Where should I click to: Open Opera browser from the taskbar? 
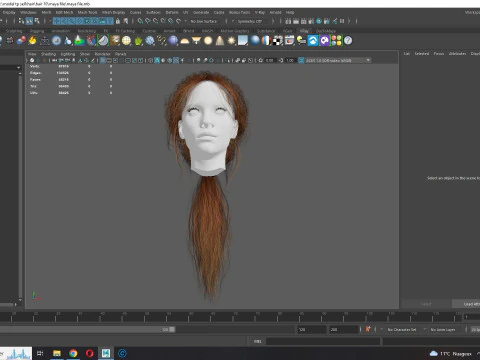[x=90, y=353]
